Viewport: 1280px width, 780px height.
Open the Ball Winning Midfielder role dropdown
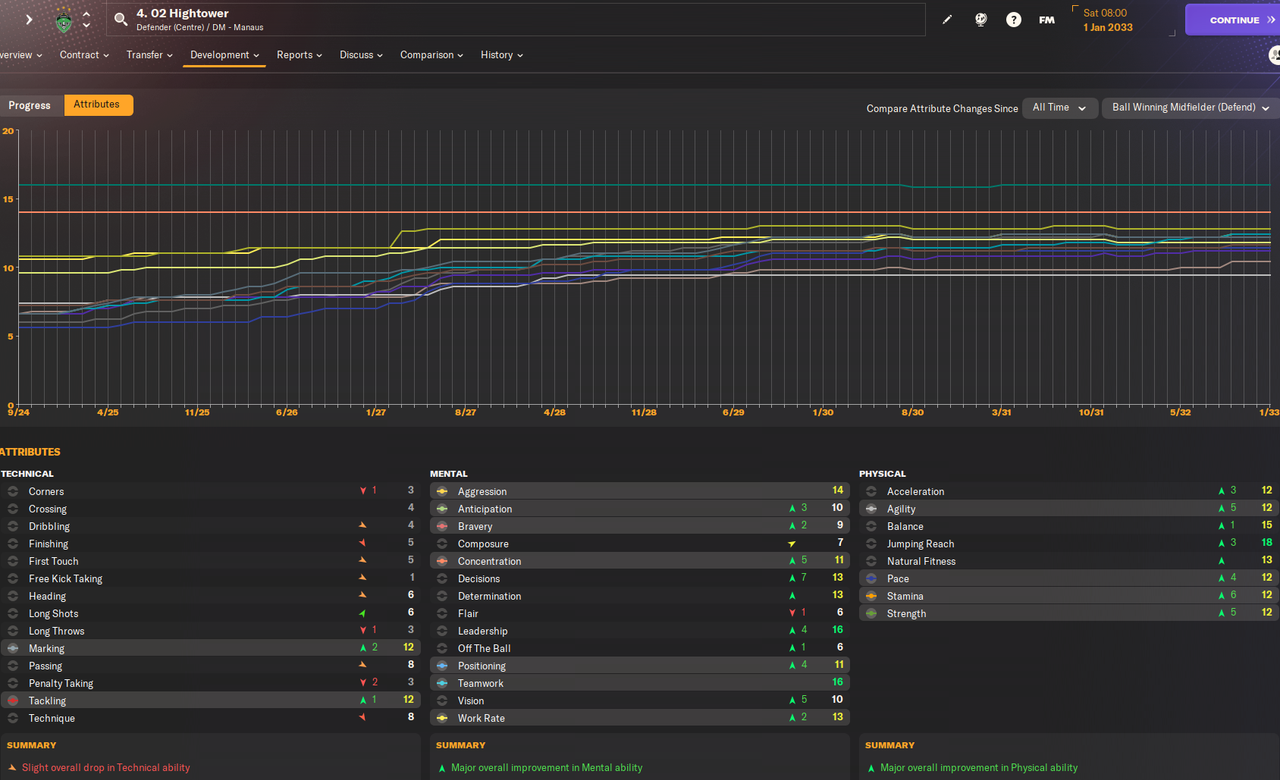[1190, 108]
